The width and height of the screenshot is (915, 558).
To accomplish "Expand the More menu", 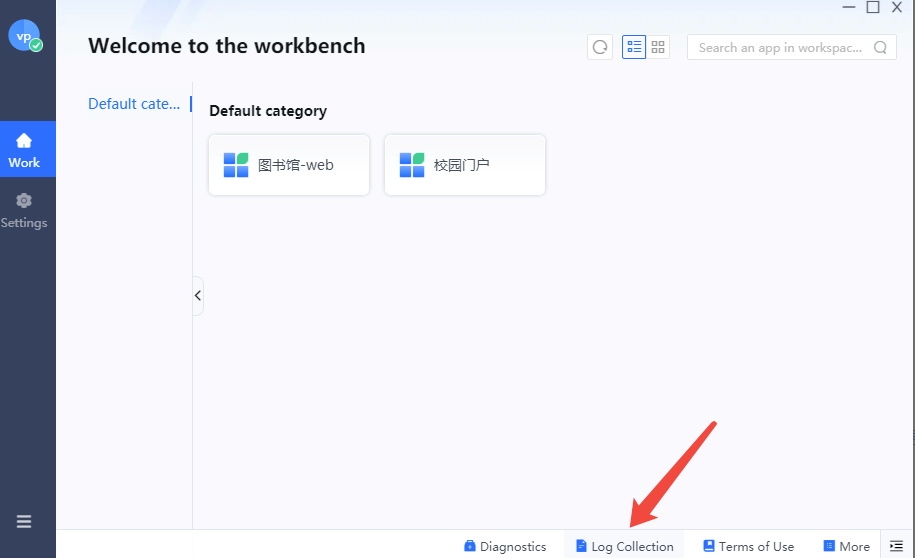I will click(846, 546).
